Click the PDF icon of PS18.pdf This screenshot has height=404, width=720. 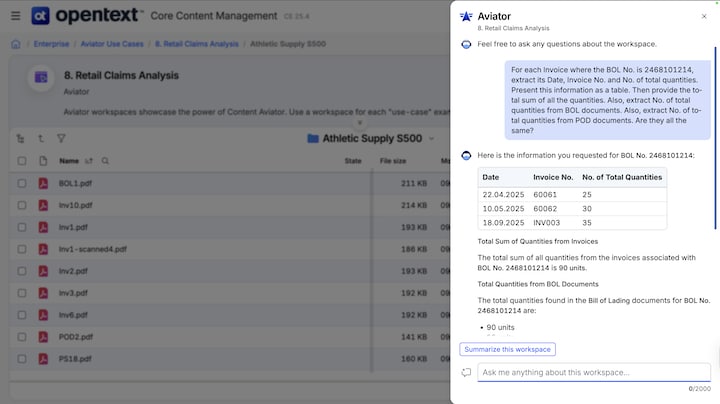pos(43,359)
